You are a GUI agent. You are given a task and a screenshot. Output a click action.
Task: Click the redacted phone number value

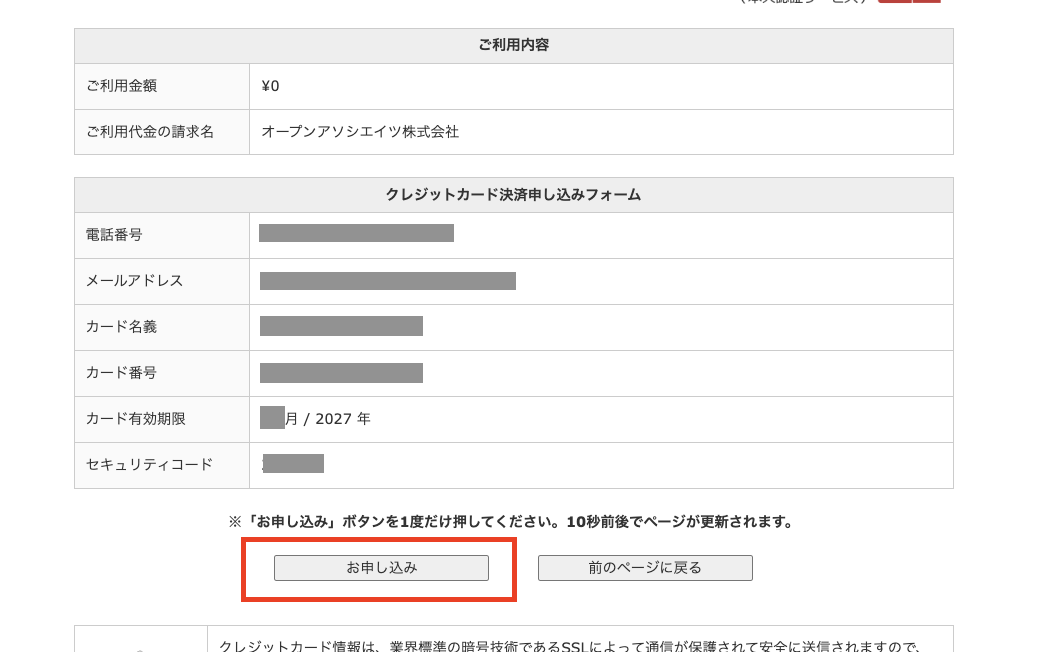(x=356, y=233)
